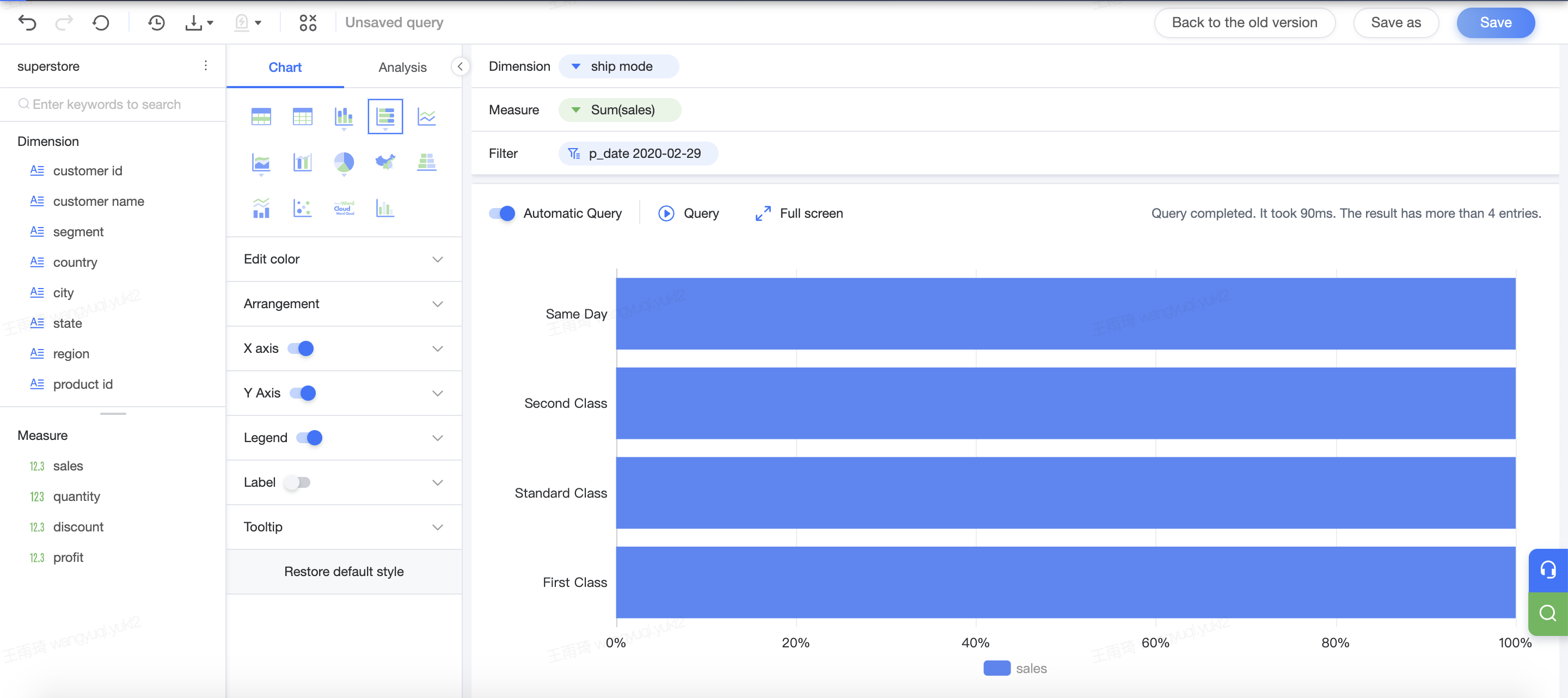Expand the Y Axis settings chevron

point(437,393)
